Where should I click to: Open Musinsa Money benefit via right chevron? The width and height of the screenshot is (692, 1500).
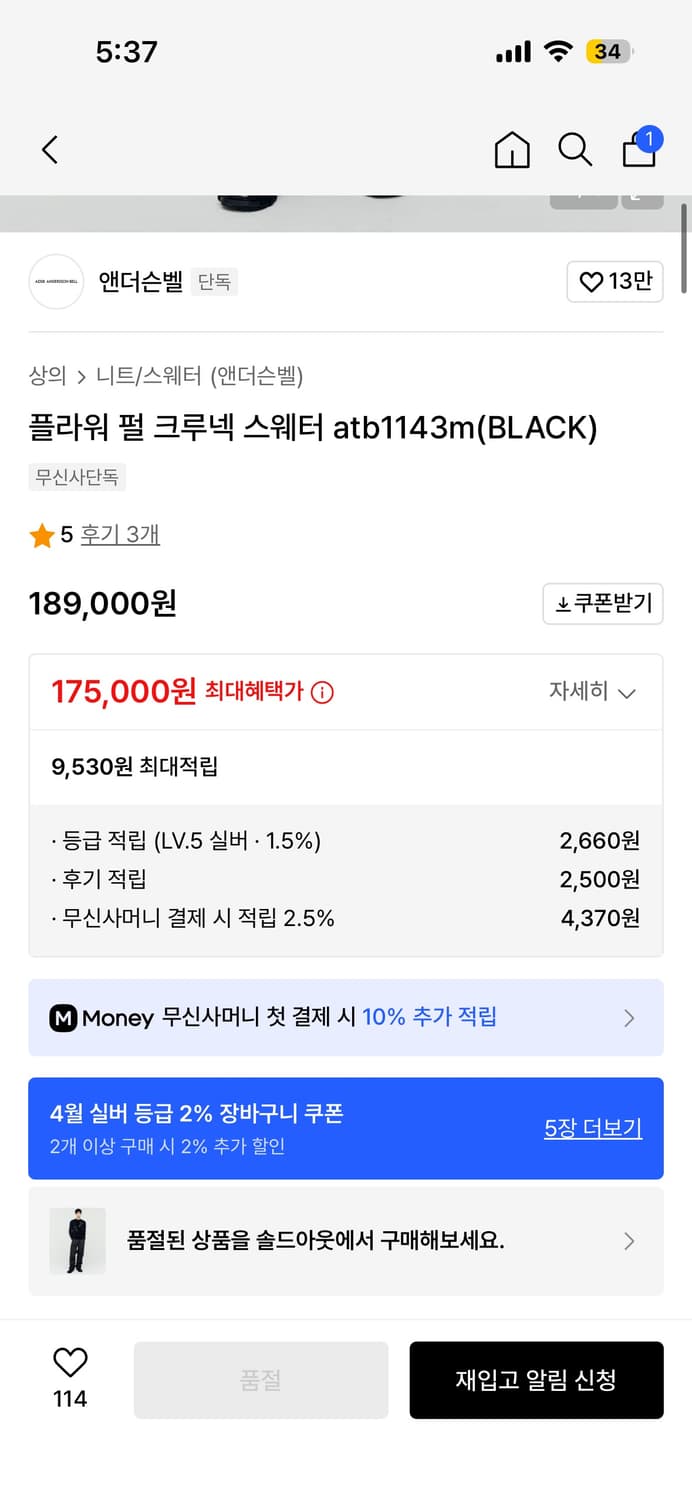point(629,1017)
